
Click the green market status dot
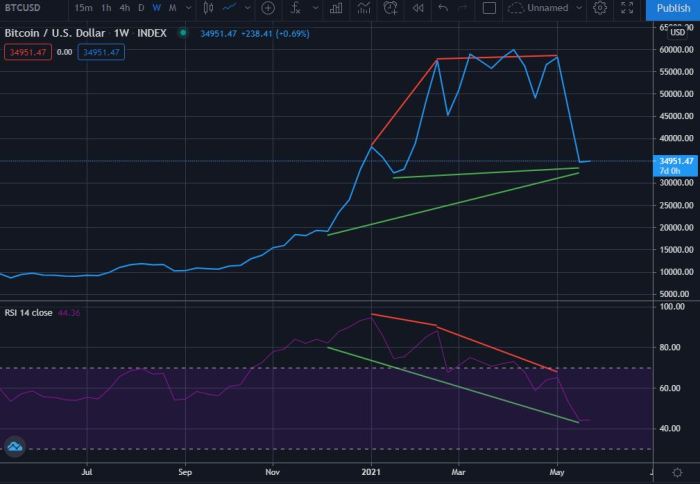(183, 33)
